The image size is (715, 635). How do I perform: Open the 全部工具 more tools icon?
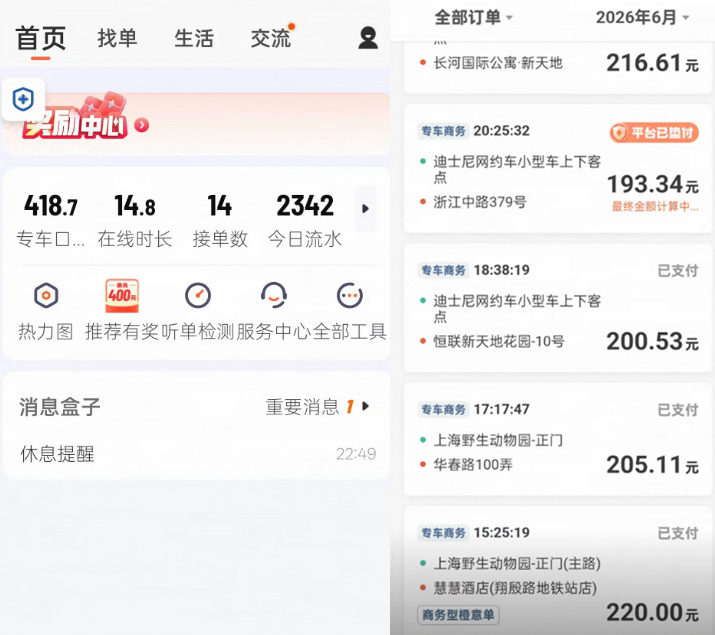tap(350, 295)
